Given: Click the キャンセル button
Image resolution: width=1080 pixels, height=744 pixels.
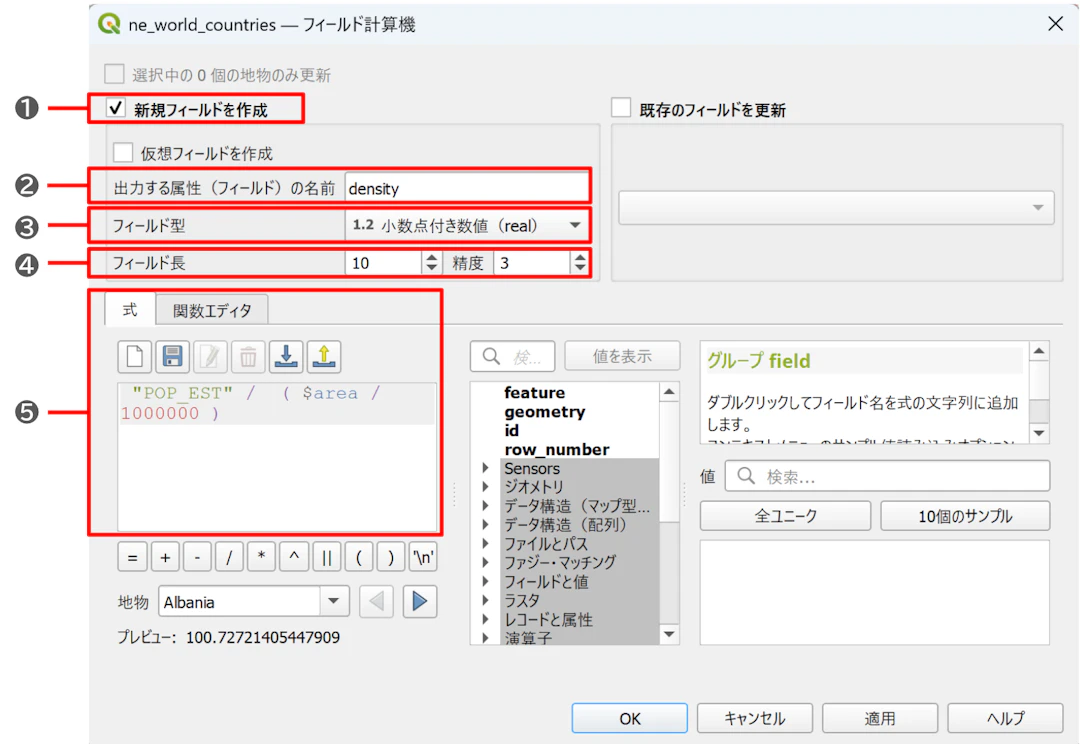Looking at the screenshot, I should click(x=755, y=719).
